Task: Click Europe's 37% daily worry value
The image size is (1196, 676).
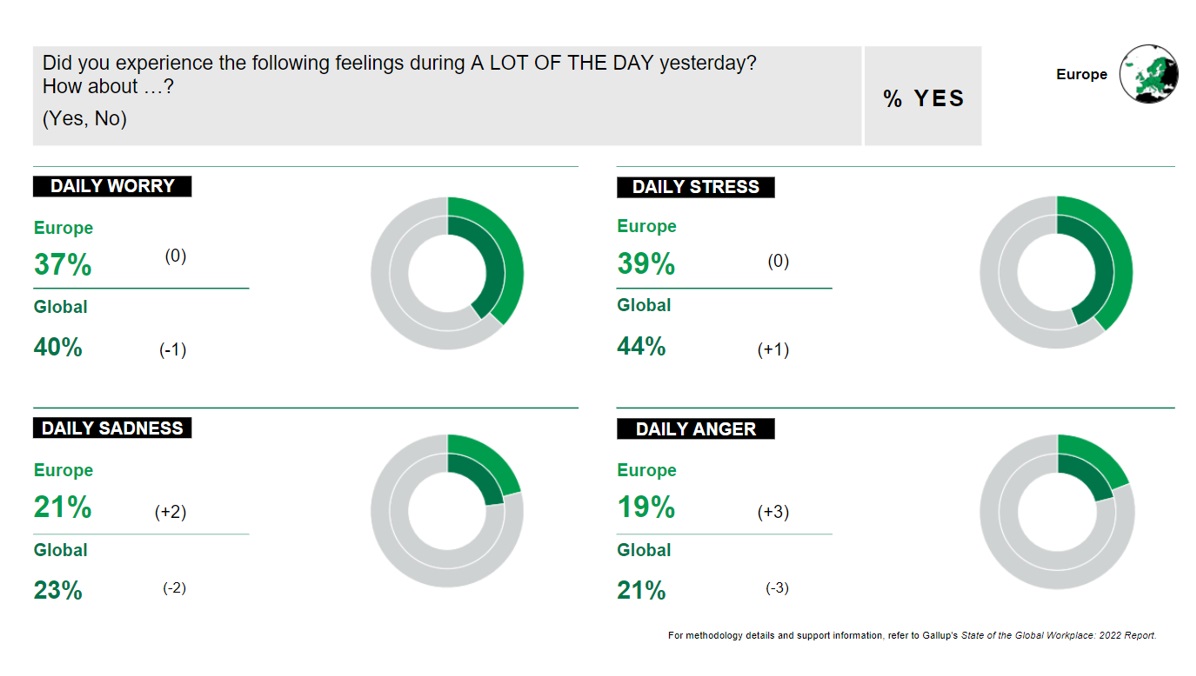Action: [63, 265]
